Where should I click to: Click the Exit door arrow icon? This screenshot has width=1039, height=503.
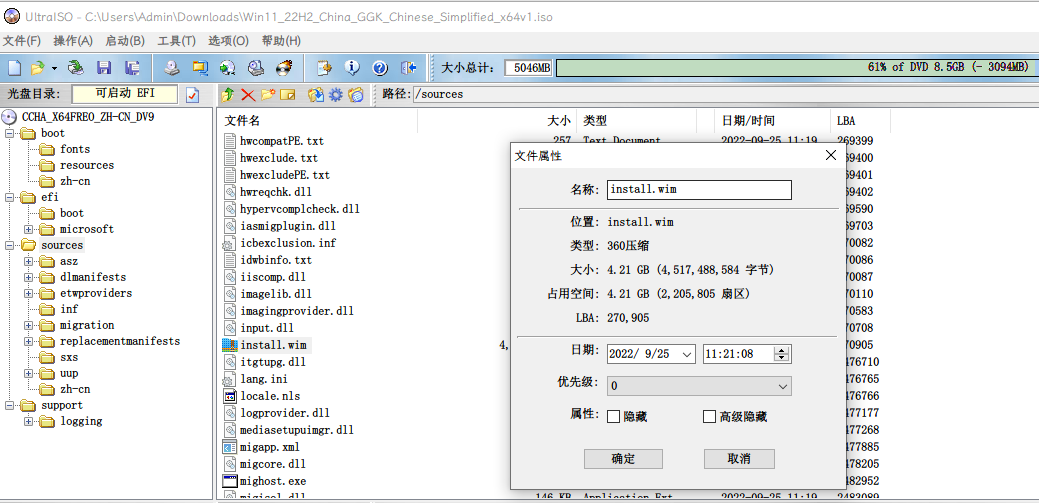coord(408,68)
